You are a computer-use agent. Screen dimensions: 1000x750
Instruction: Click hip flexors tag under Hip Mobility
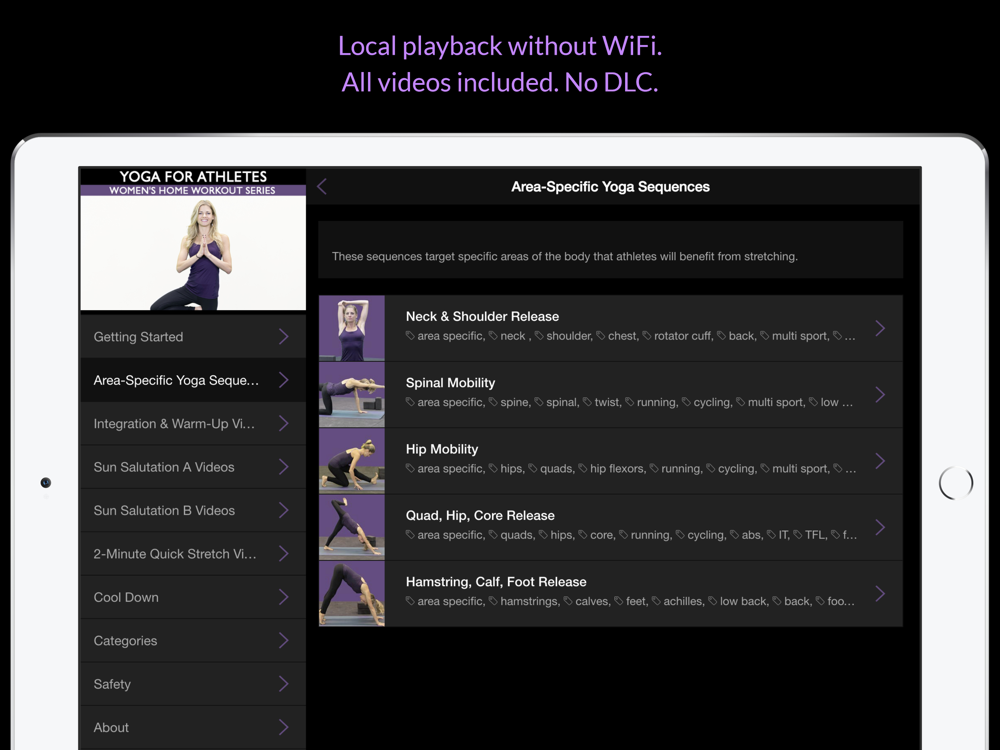(x=611, y=469)
